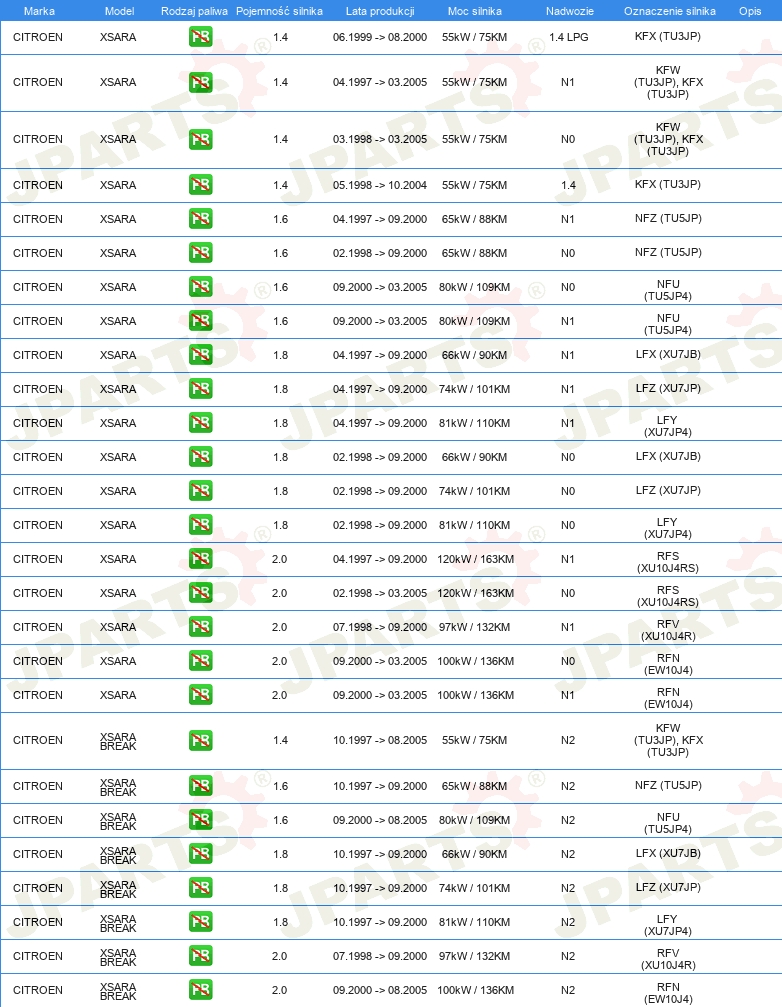The height and width of the screenshot is (1007, 782).
Task: Click "XSARA BREAK" in the 1.4 row
Action: point(118,741)
